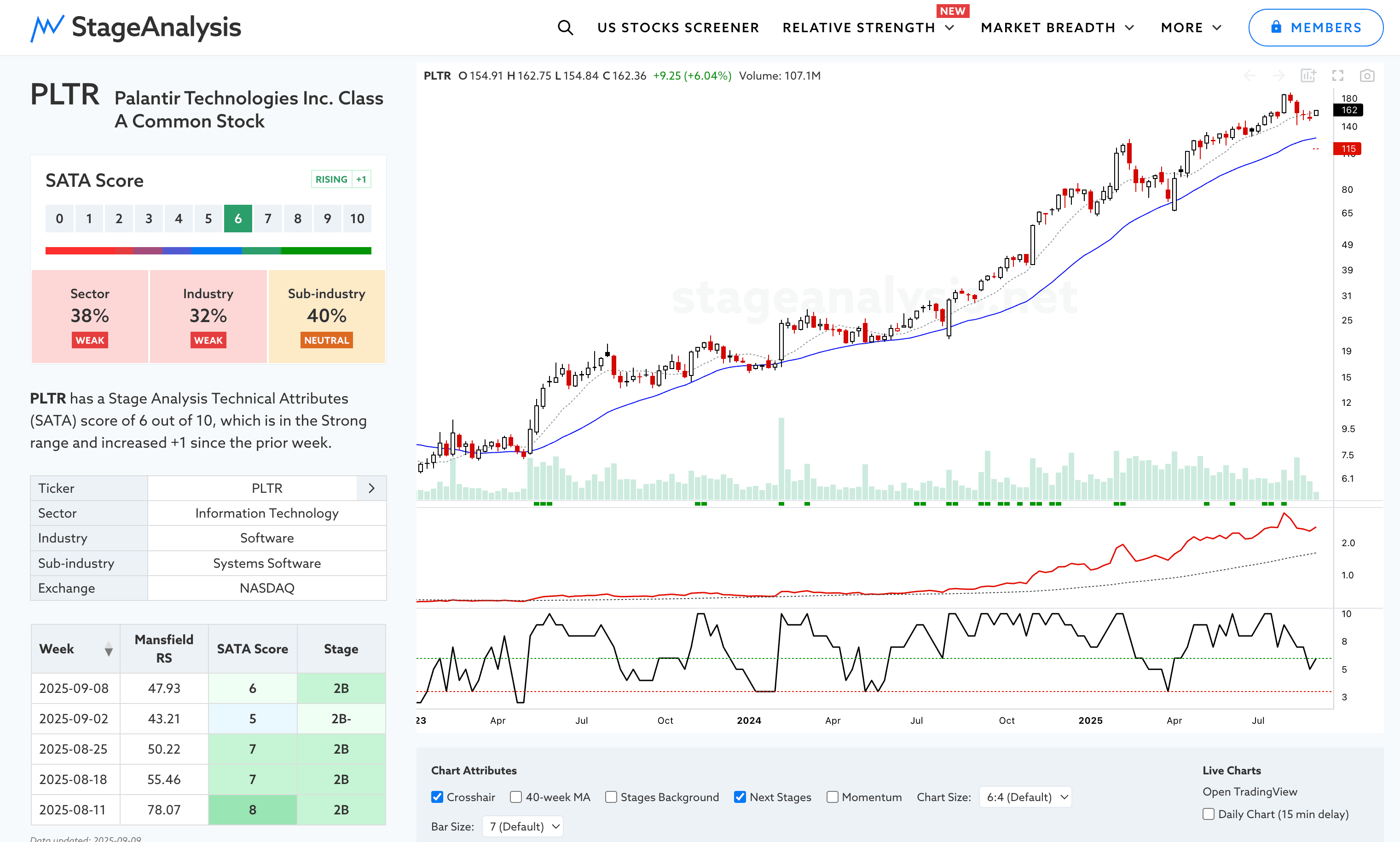
Task: Open Market Breadth menu item
Action: 1048,28
